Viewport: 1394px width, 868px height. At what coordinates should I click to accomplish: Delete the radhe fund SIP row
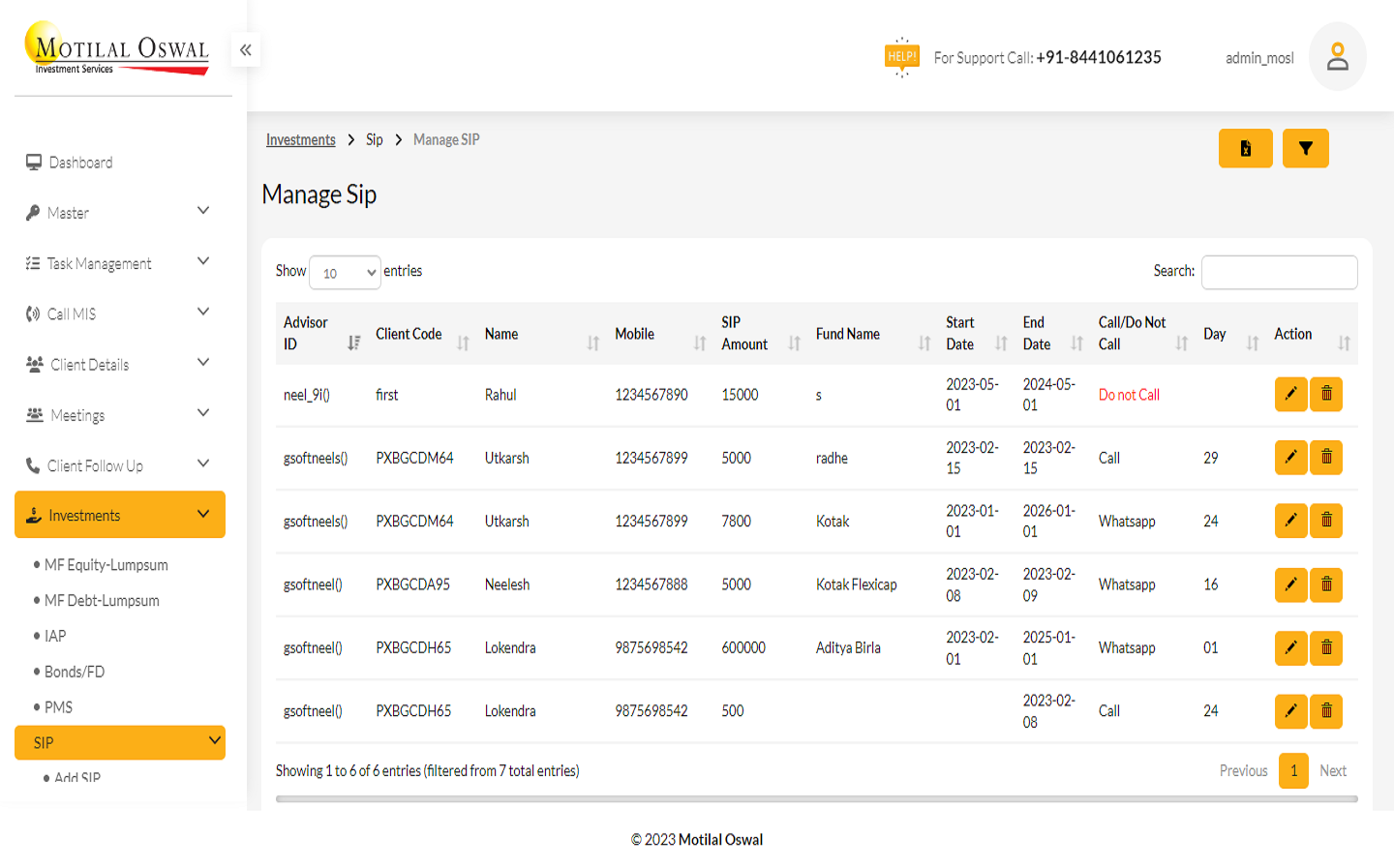click(x=1326, y=457)
